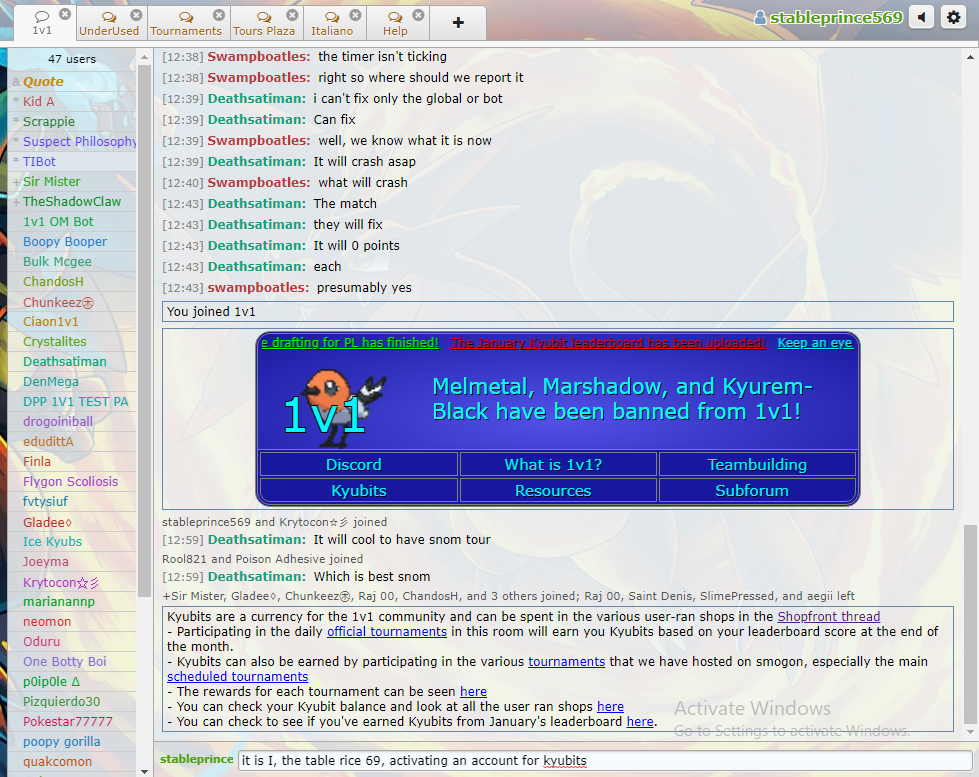Close the Help room tab
This screenshot has width=979, height=777.
coord(418,15)
